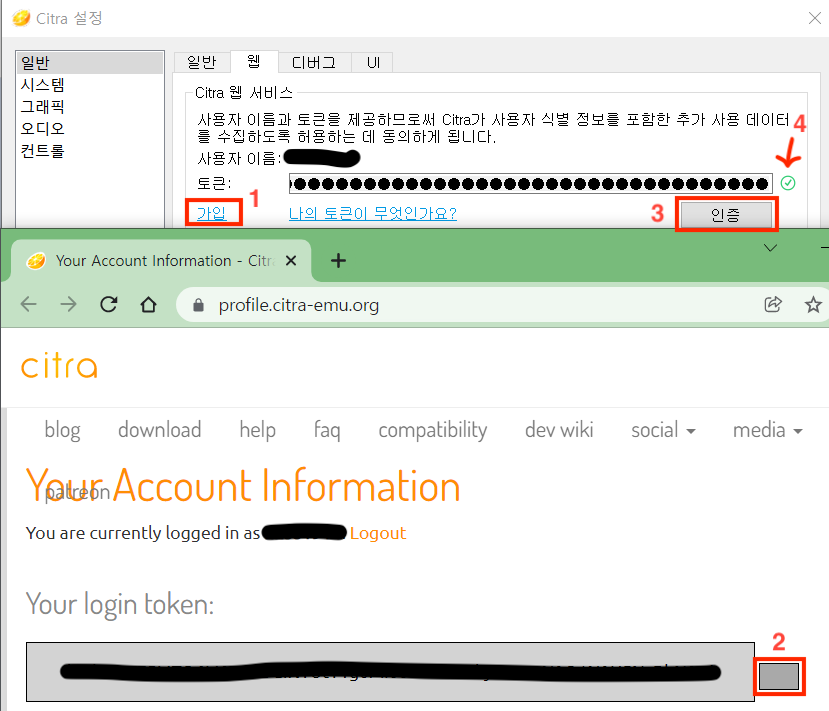Reload the profile page
The width and height of the screenshot is (829, 711).
109,304
